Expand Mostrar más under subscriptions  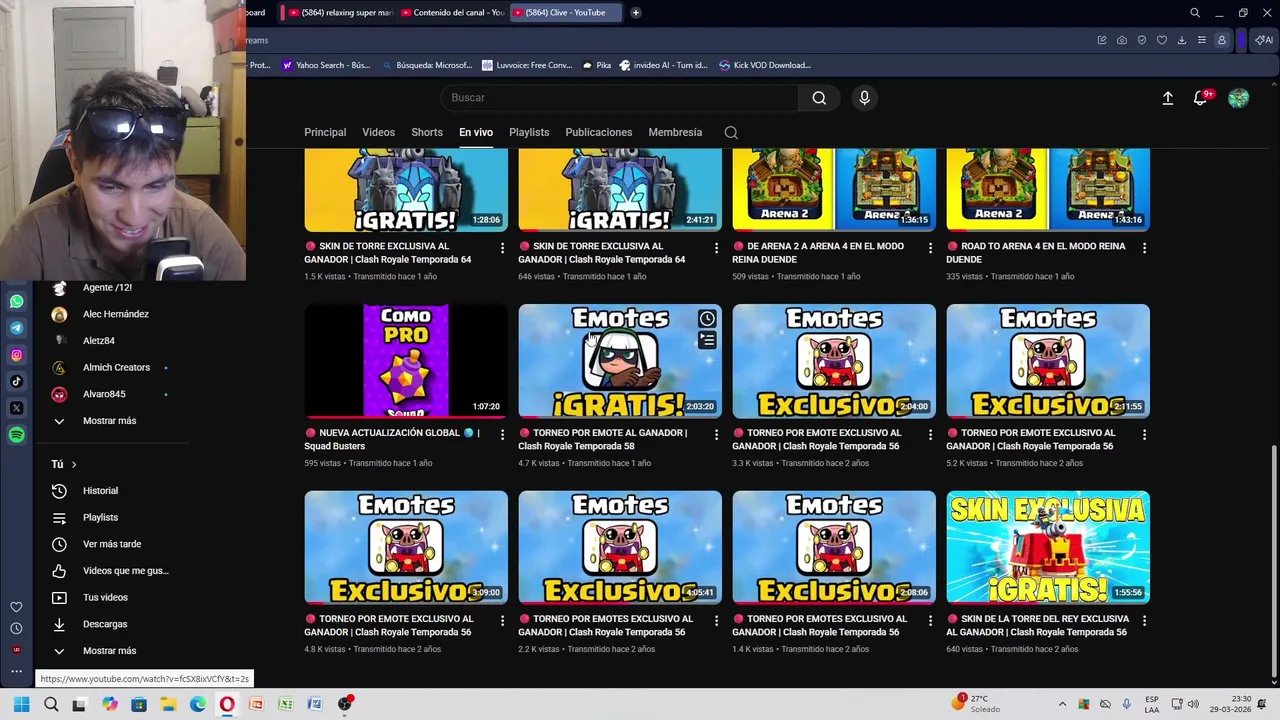109,421
